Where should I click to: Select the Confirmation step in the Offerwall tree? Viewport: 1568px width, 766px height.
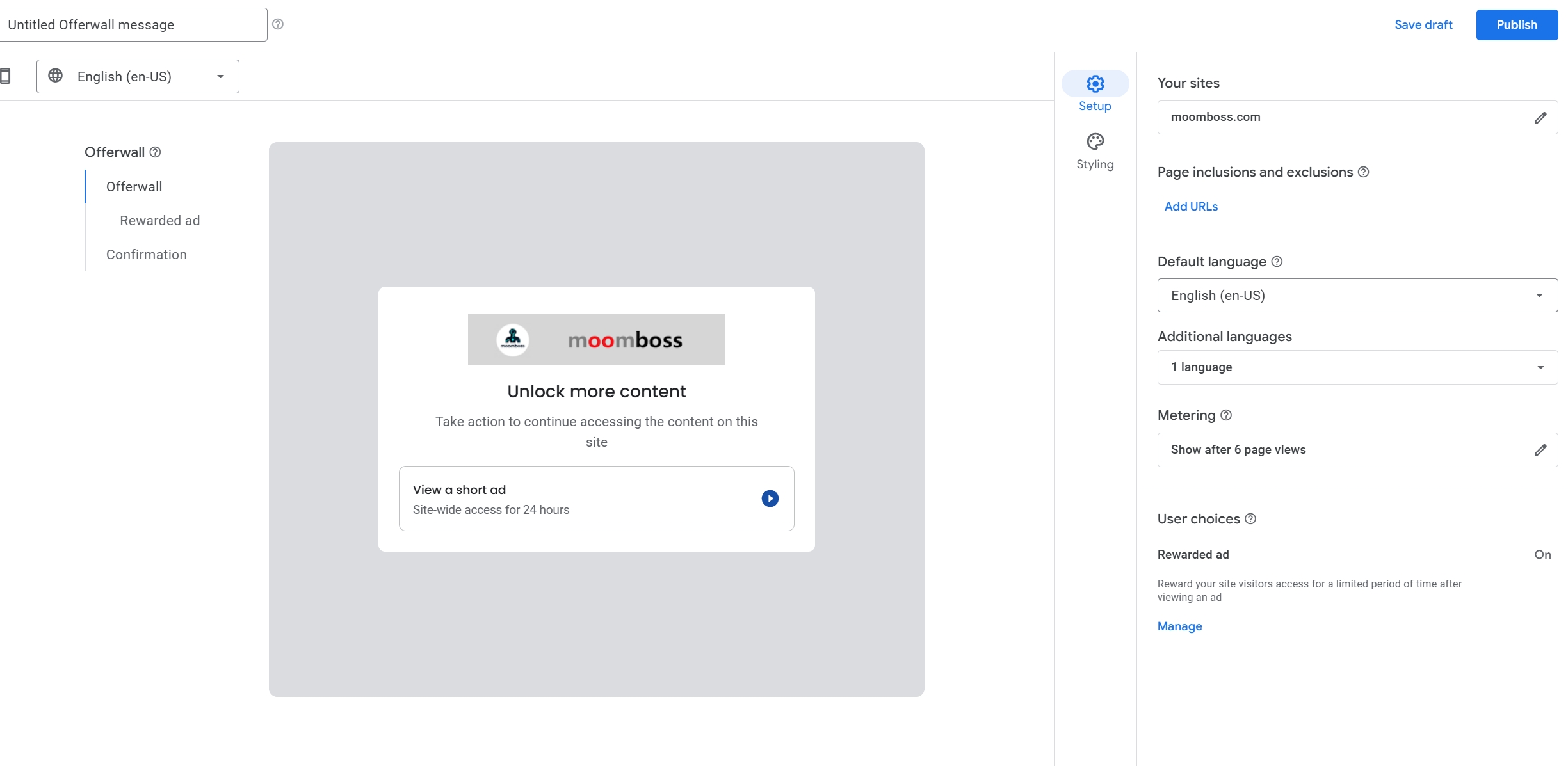(x=146, y=254)
